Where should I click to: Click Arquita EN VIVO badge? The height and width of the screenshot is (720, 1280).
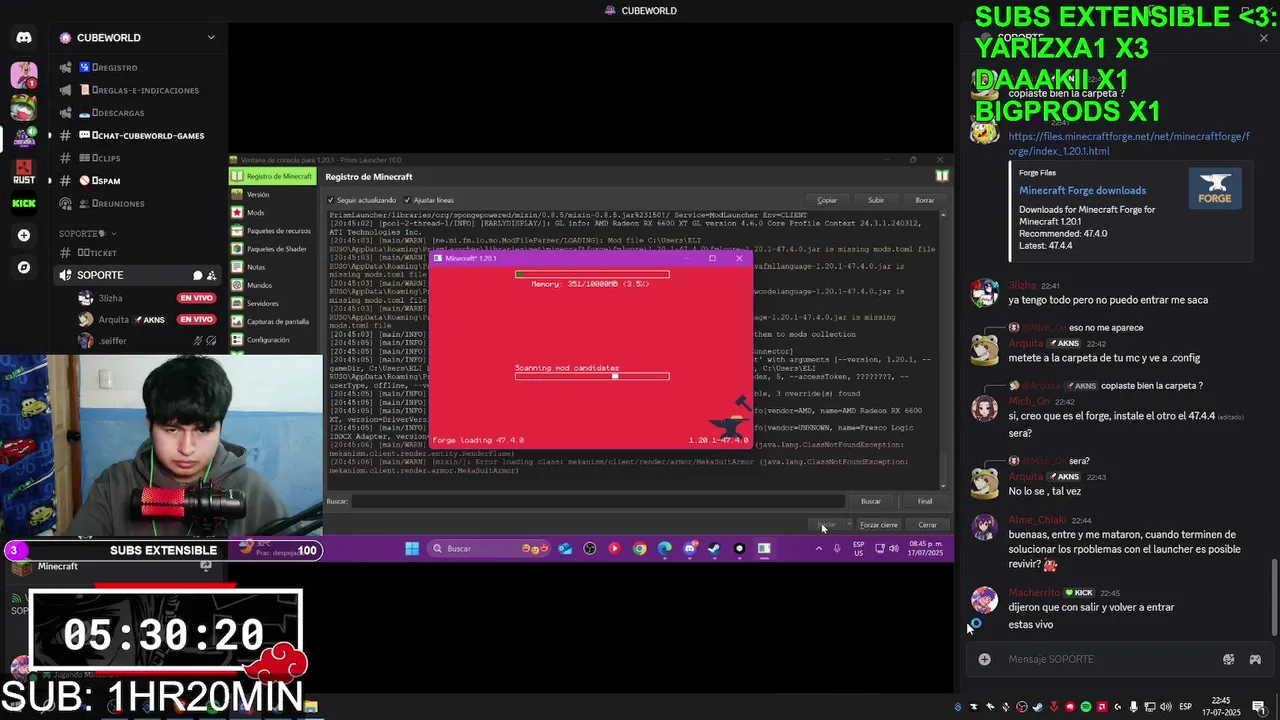coord(196,320)
